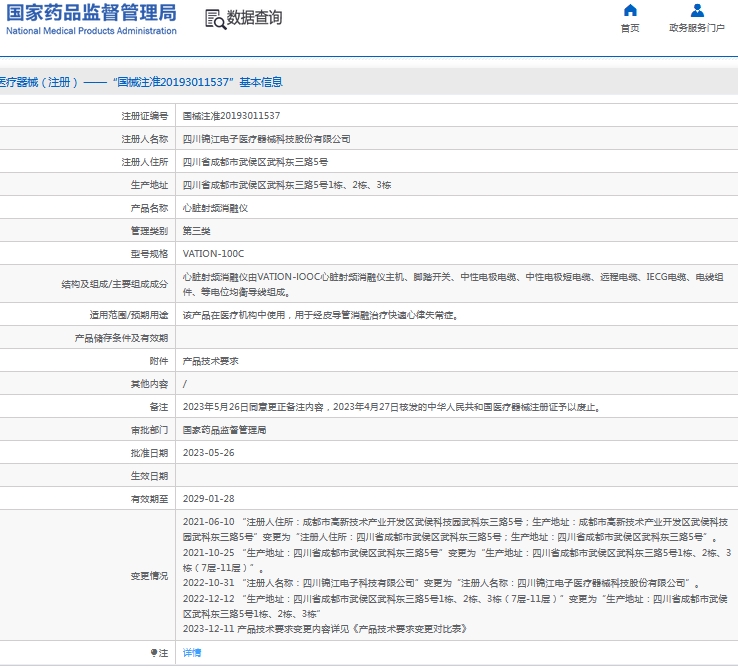Click the 备注 row label
738x670 pixels.
pyautogui.click(x=159, y=407)
